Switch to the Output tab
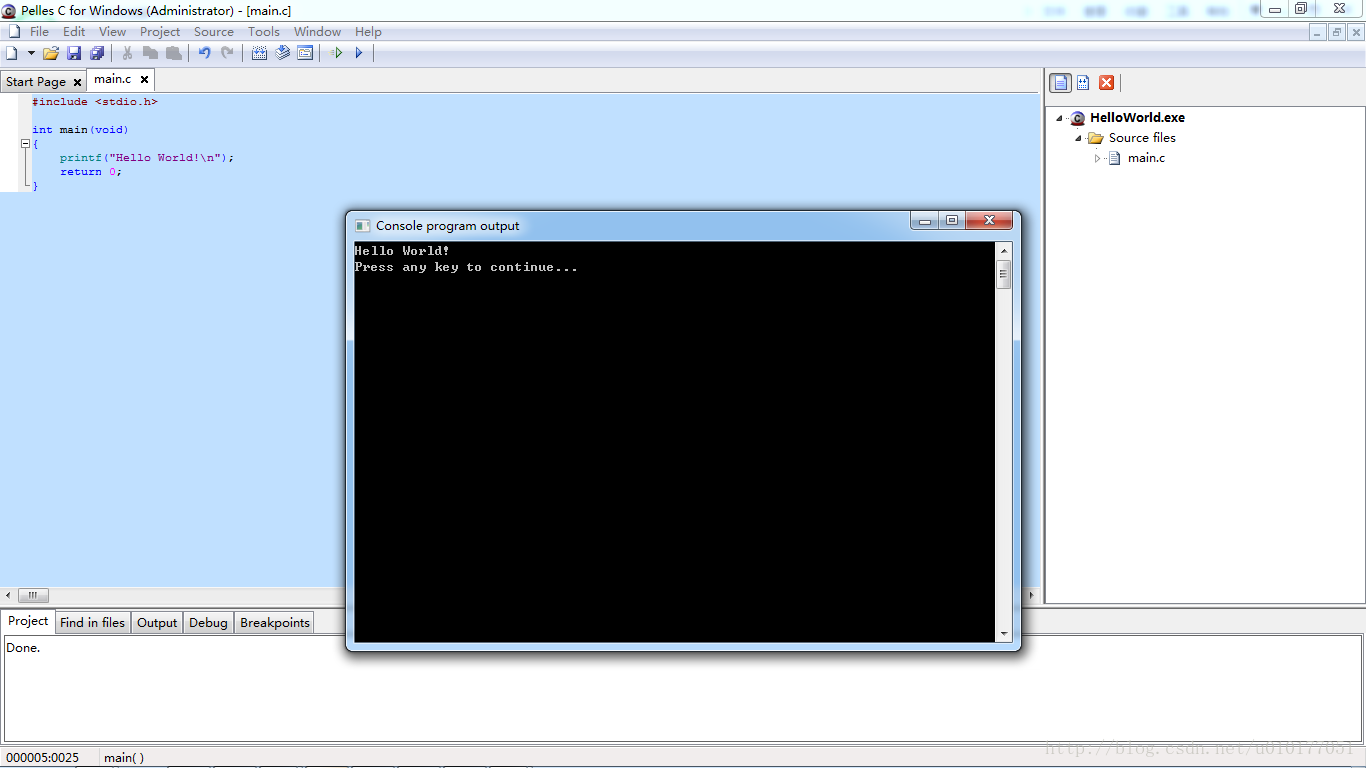1366x768 pixels. coord(157,622)
